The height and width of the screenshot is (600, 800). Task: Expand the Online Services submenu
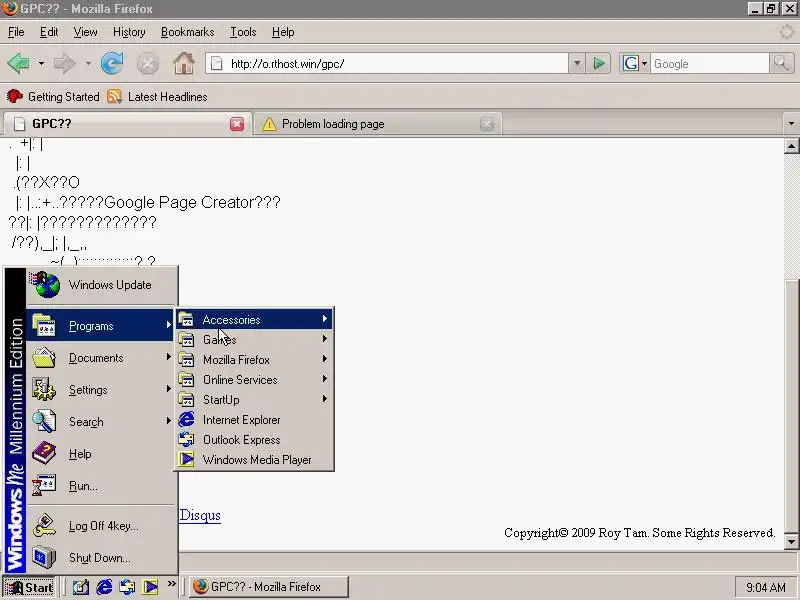click(x=255, y=380)
